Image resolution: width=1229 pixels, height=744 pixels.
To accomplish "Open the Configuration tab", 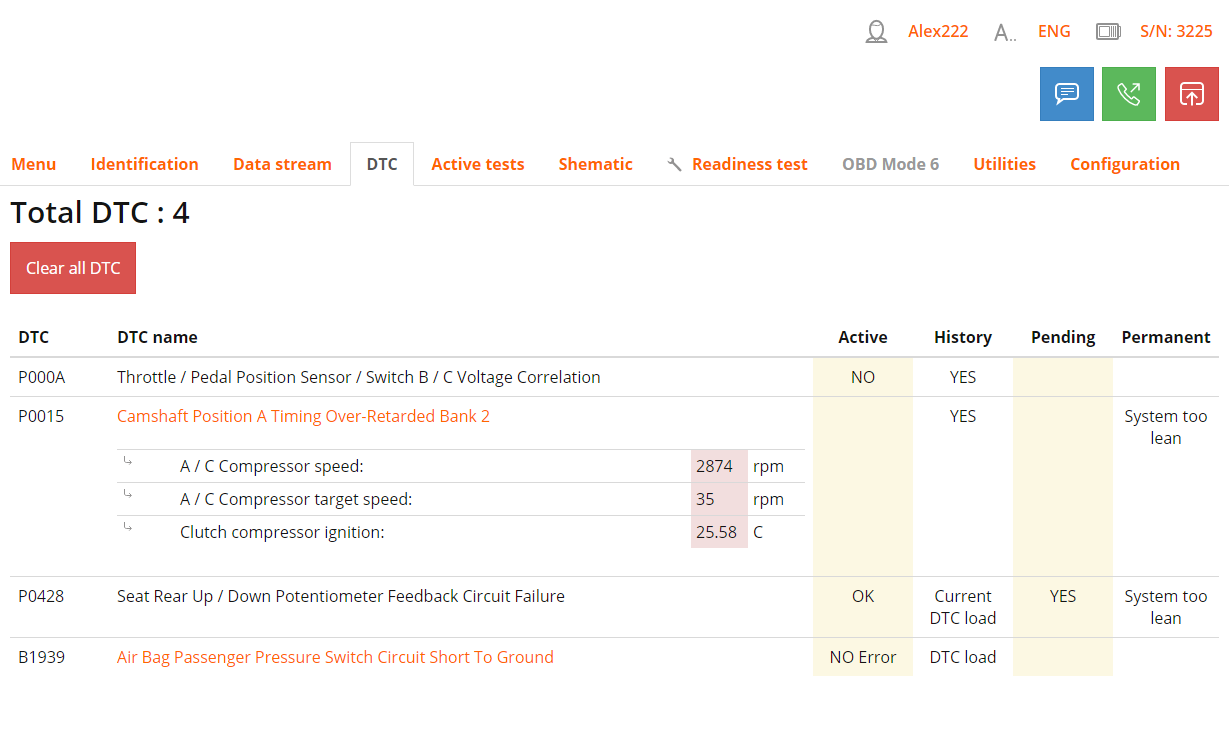I will pyautogui.click(x=1124, y=164).
